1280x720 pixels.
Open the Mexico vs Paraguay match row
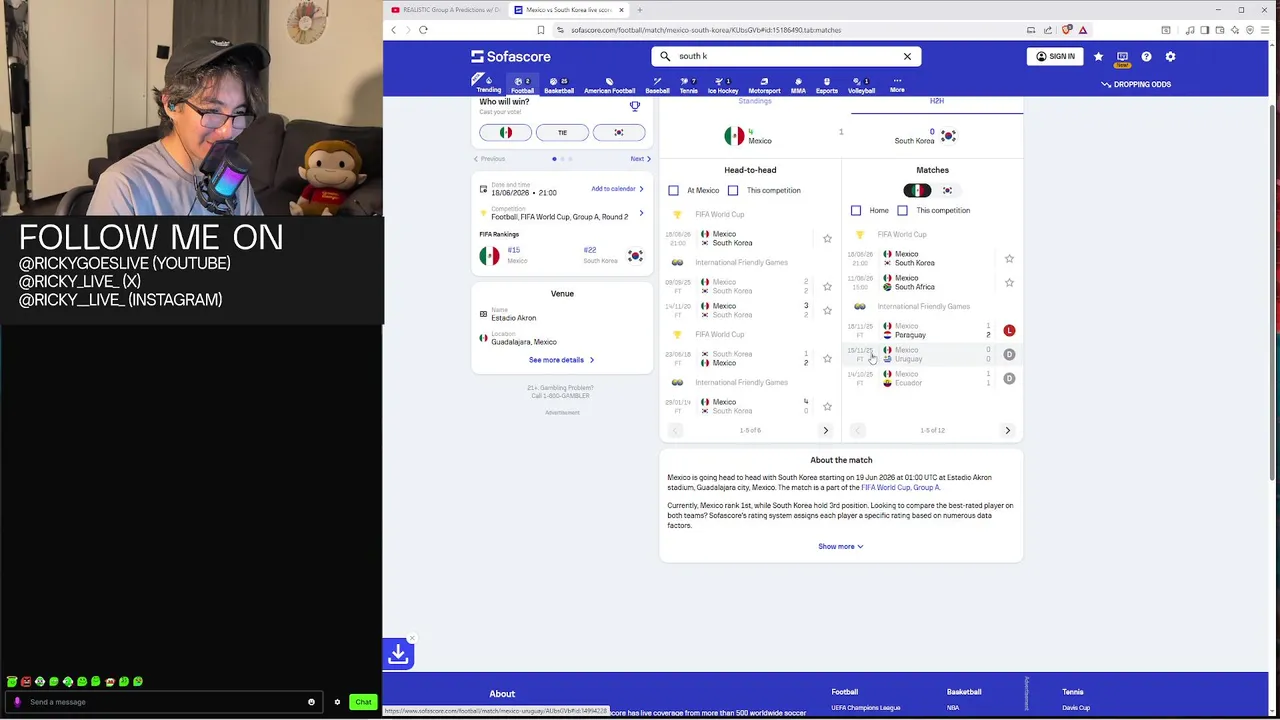pyautogui.click(x=932, y=331)
